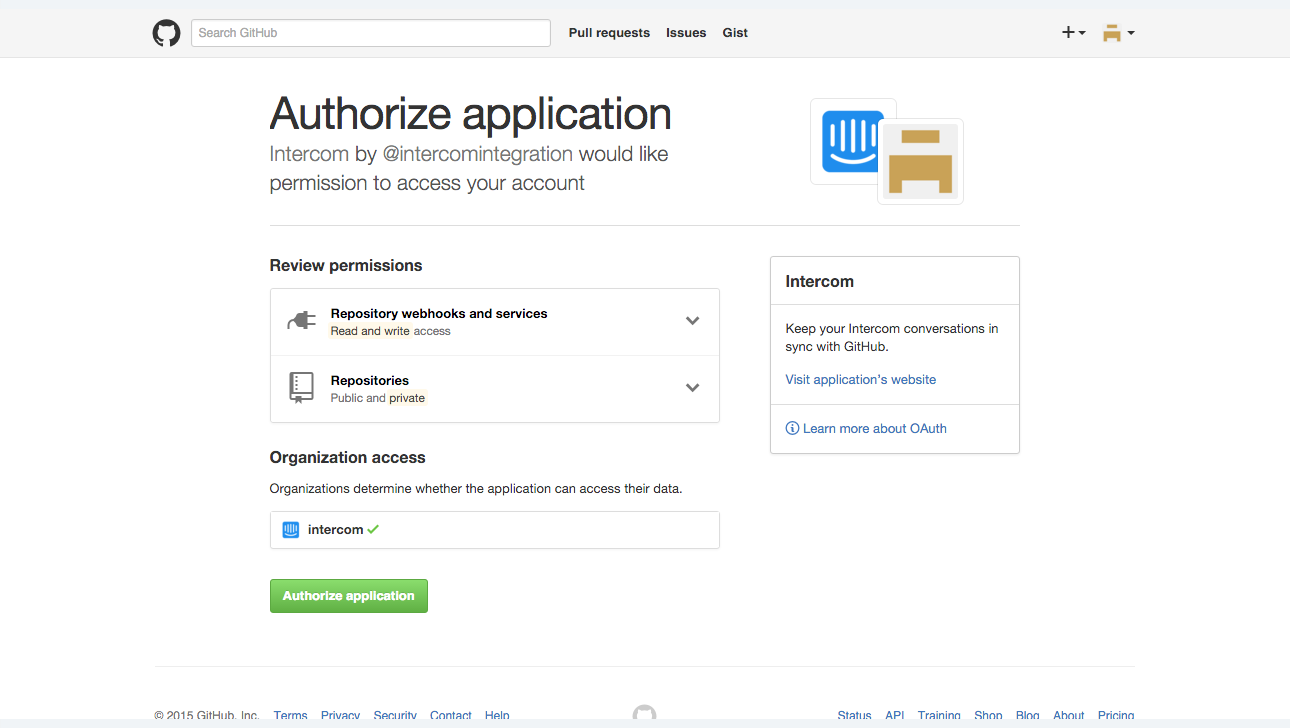This screenshot has width=1290, height=728.
Task: Open the user avatar account menu
Action: 1118,33
